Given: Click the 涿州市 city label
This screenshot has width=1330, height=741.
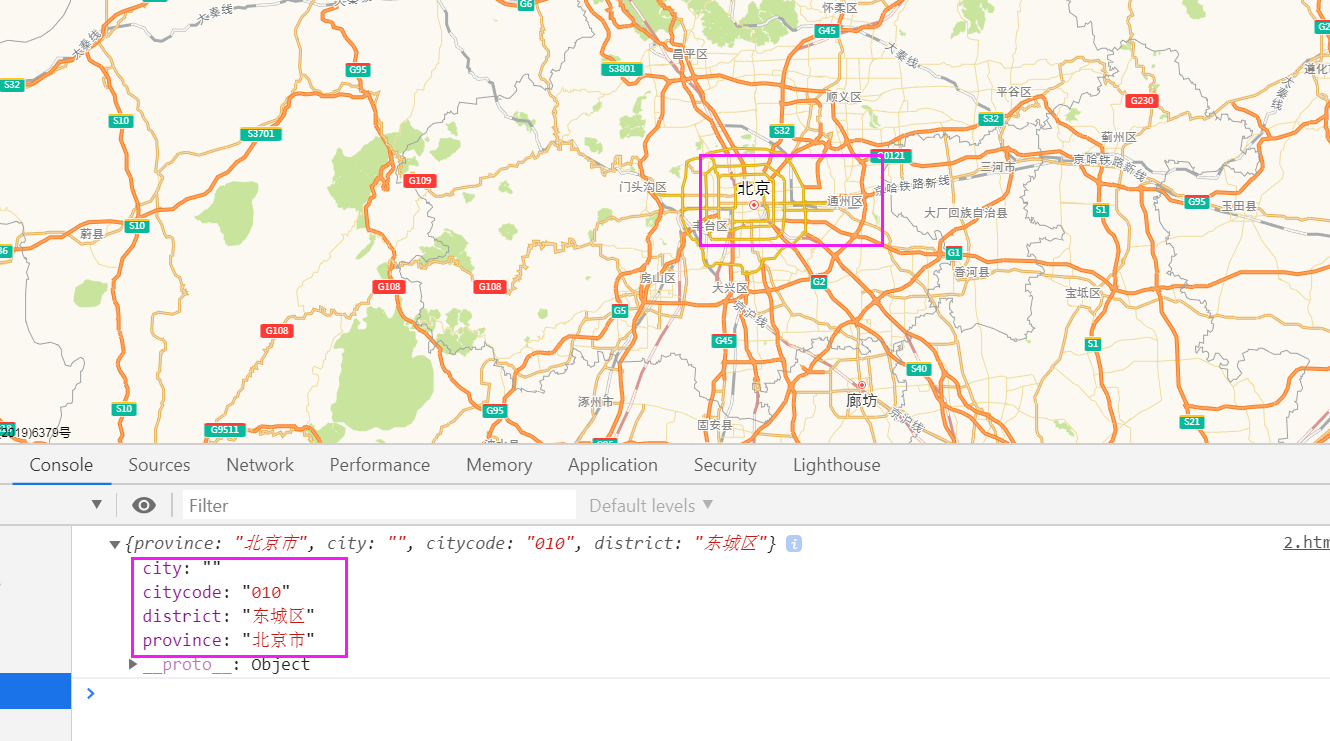Looking at the screenshot, I should pyautogui.click(x=596, y=402).
